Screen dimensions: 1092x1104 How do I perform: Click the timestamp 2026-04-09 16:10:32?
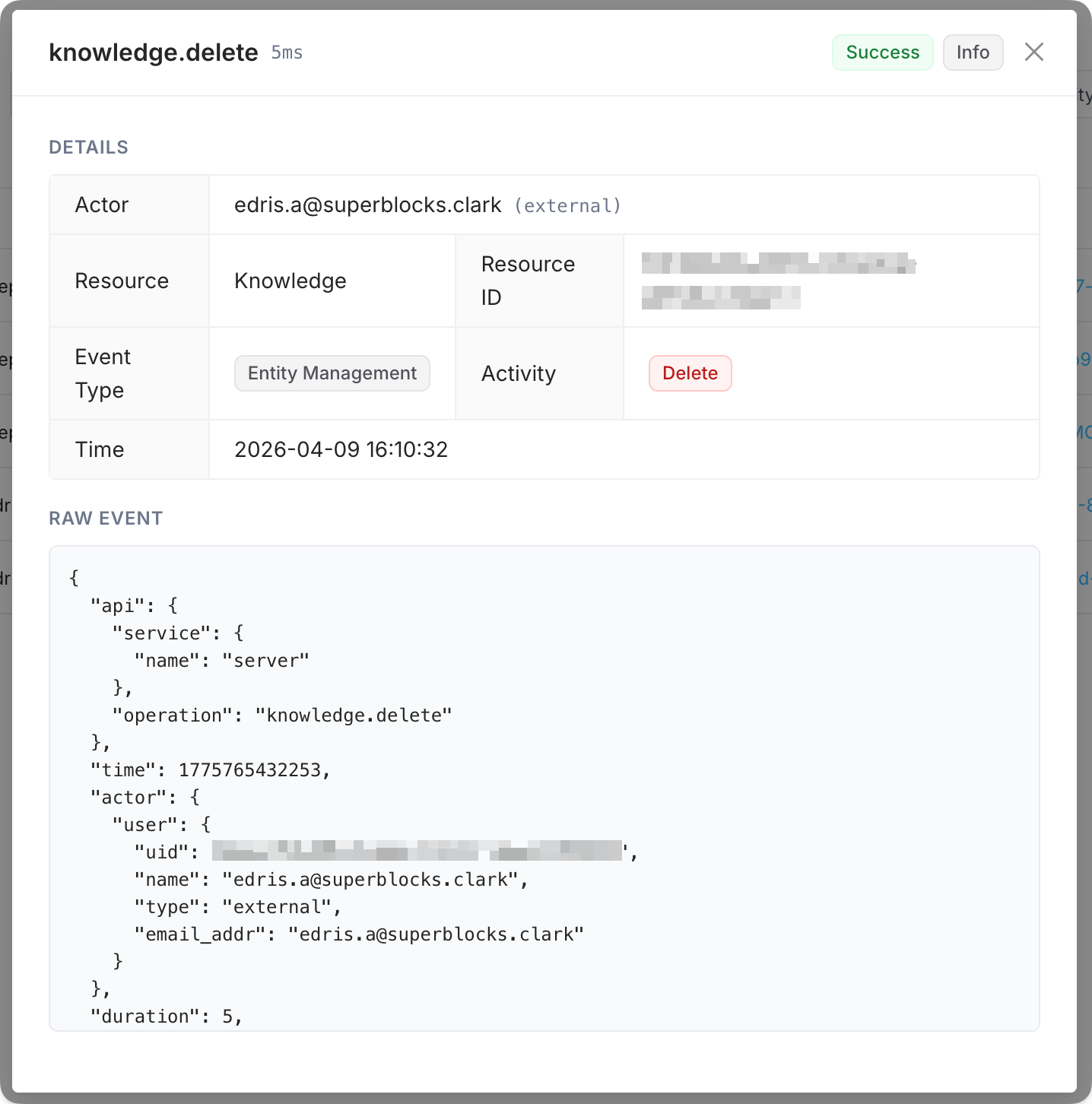(x=341, y=449)
